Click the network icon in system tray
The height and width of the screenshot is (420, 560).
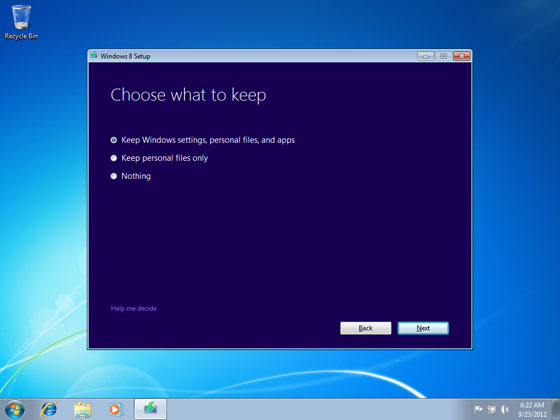[x=492, y=409]
